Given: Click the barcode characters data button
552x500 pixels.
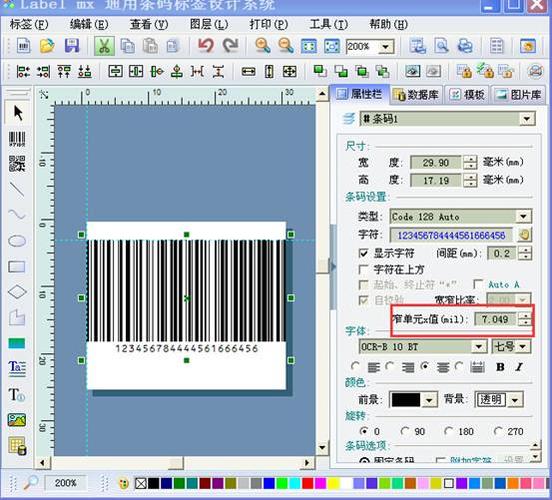Looking at the screenshot, I should 524,235.
